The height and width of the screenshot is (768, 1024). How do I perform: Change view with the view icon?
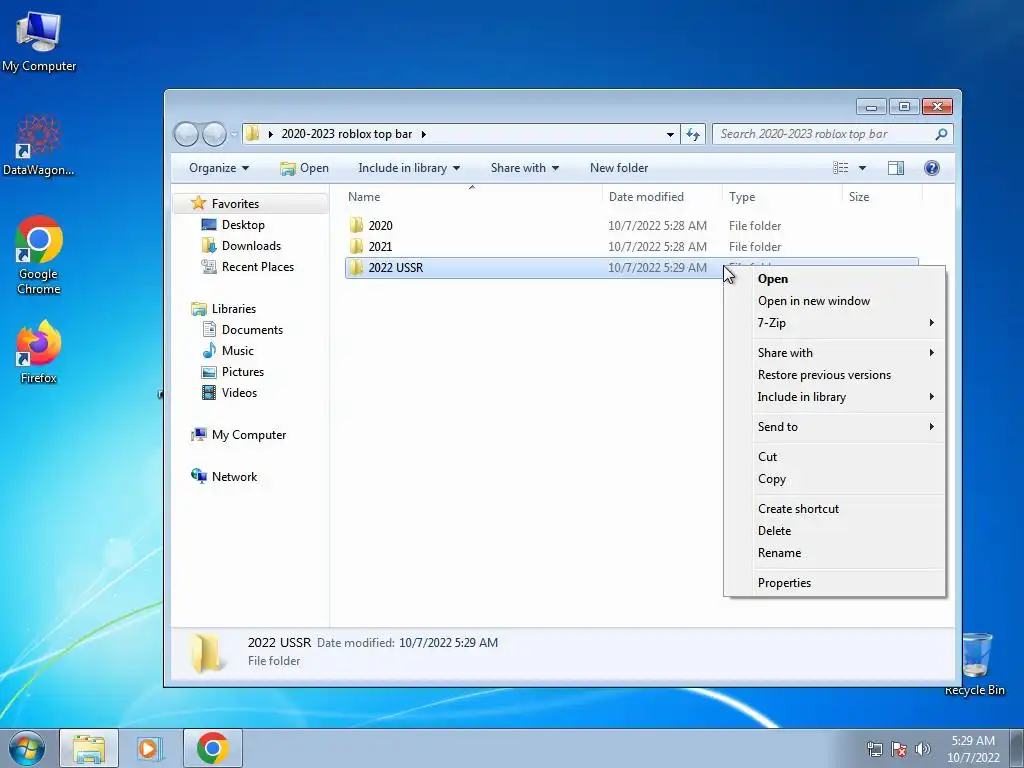(840, 168)
